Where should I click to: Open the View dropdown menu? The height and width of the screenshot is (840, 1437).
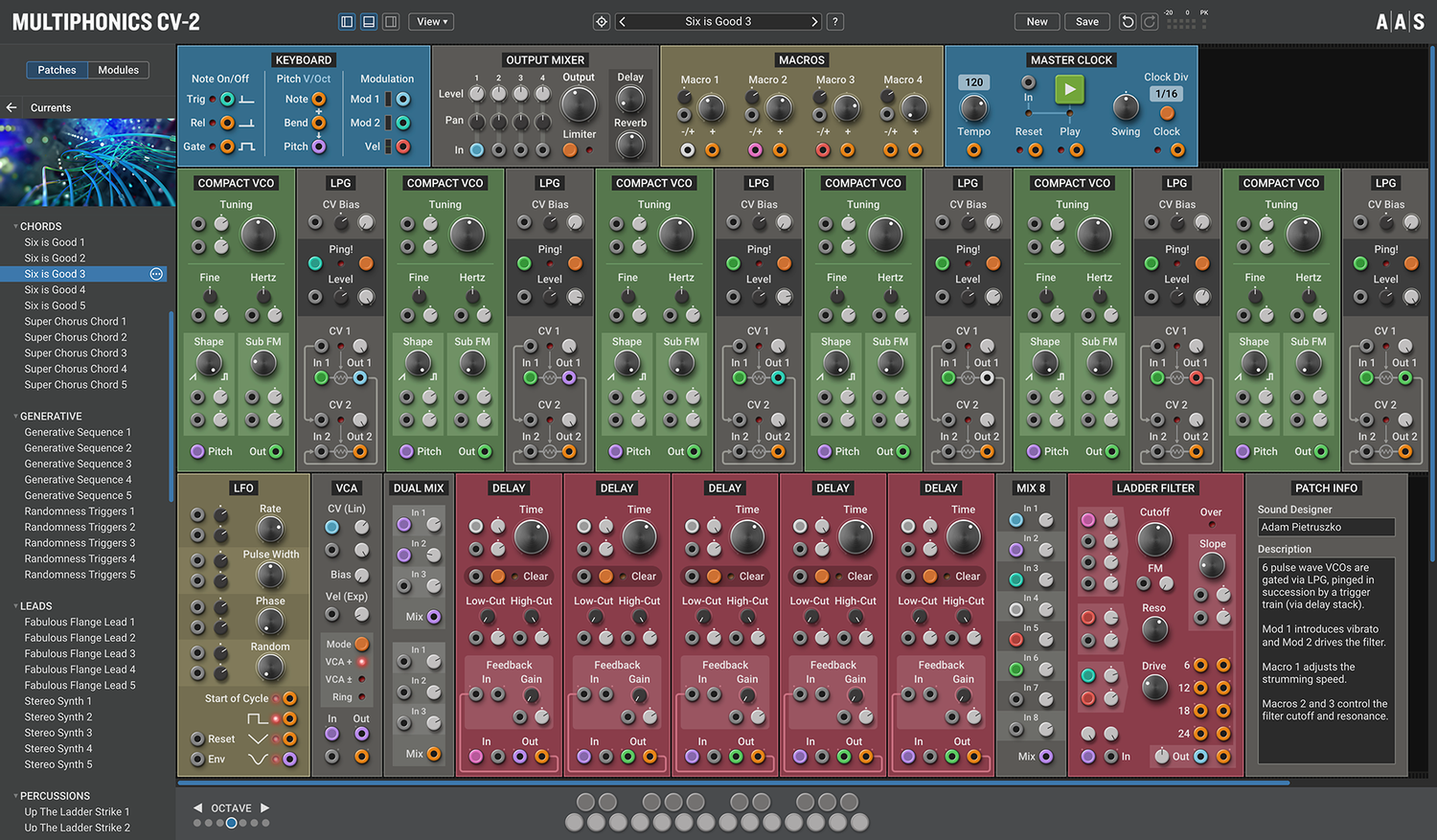(433, 21)
